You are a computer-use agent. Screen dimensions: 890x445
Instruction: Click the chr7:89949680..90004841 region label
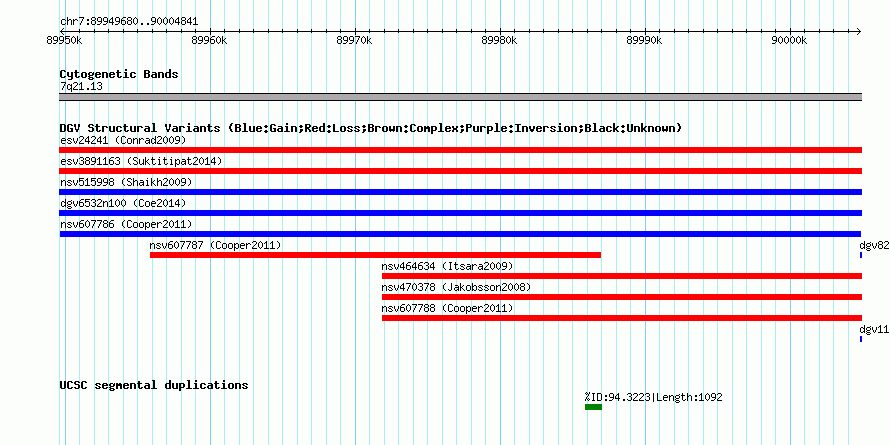click(129, 22)
